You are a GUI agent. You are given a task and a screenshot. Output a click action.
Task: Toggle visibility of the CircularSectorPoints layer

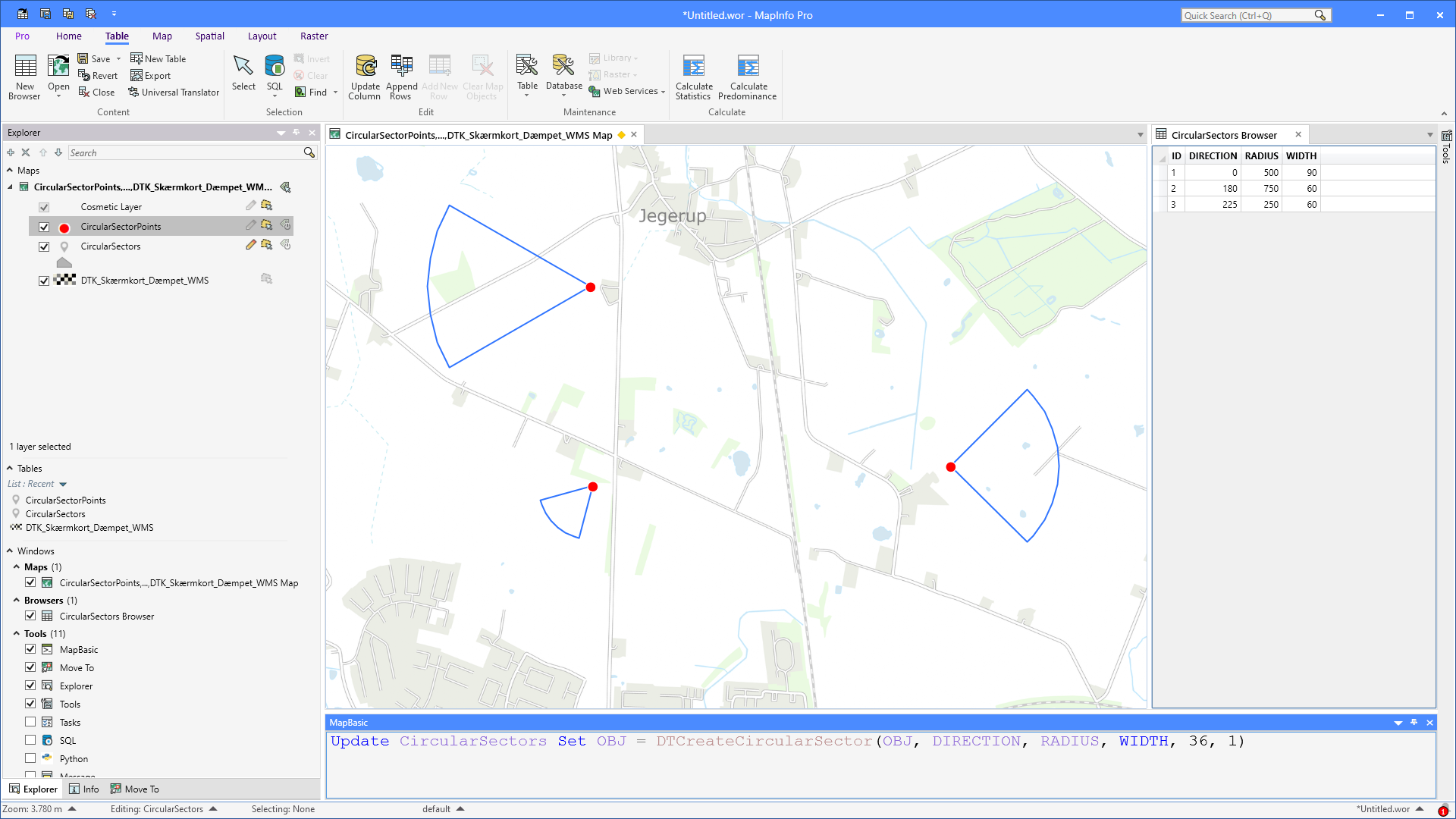[x=44, y=227]
